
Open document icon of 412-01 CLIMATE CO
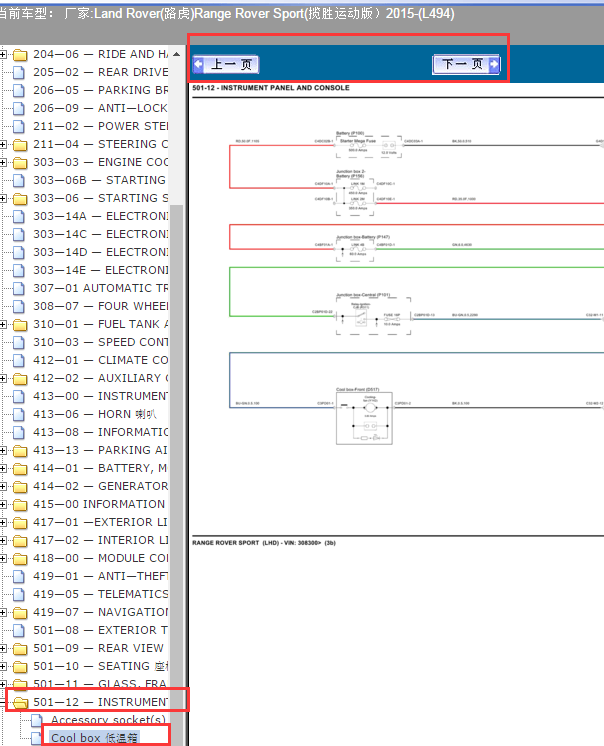point(19,360)
